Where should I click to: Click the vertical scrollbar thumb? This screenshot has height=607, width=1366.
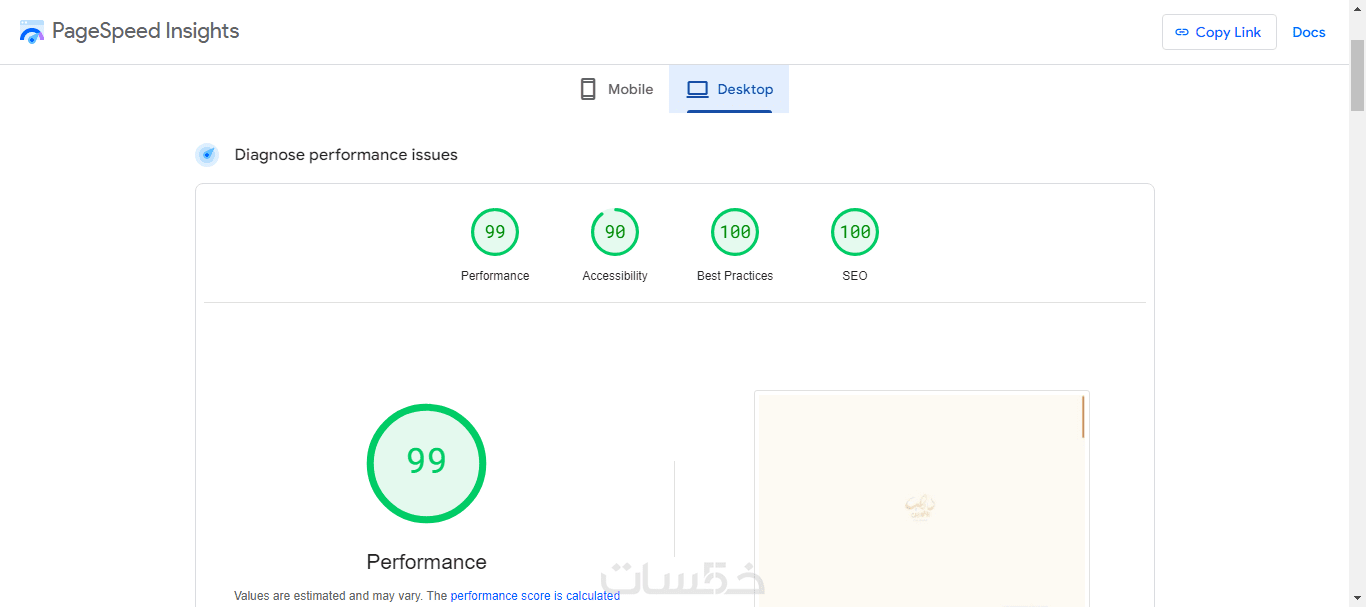(x=1357, y=75)
